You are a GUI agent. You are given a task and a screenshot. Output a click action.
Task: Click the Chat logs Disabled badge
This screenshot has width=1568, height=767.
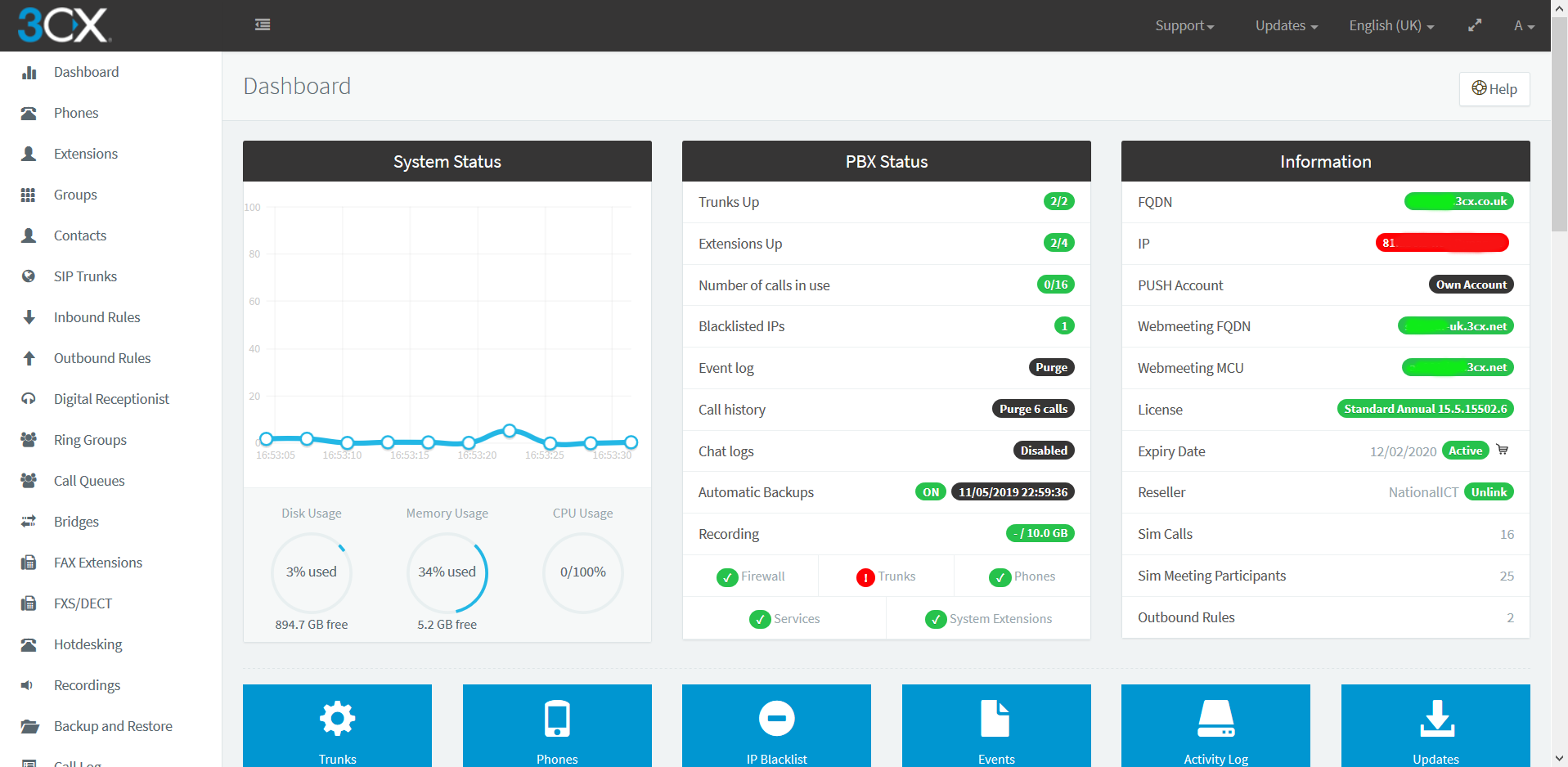1044,451
